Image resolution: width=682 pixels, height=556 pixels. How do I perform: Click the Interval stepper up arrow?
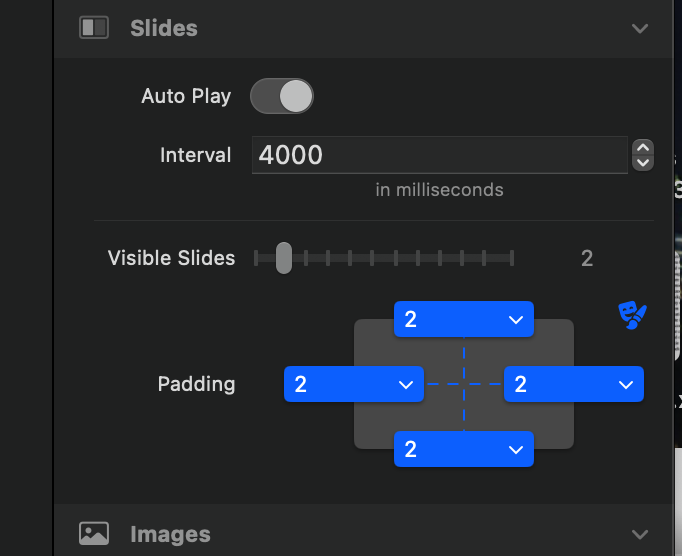point(643,147)
